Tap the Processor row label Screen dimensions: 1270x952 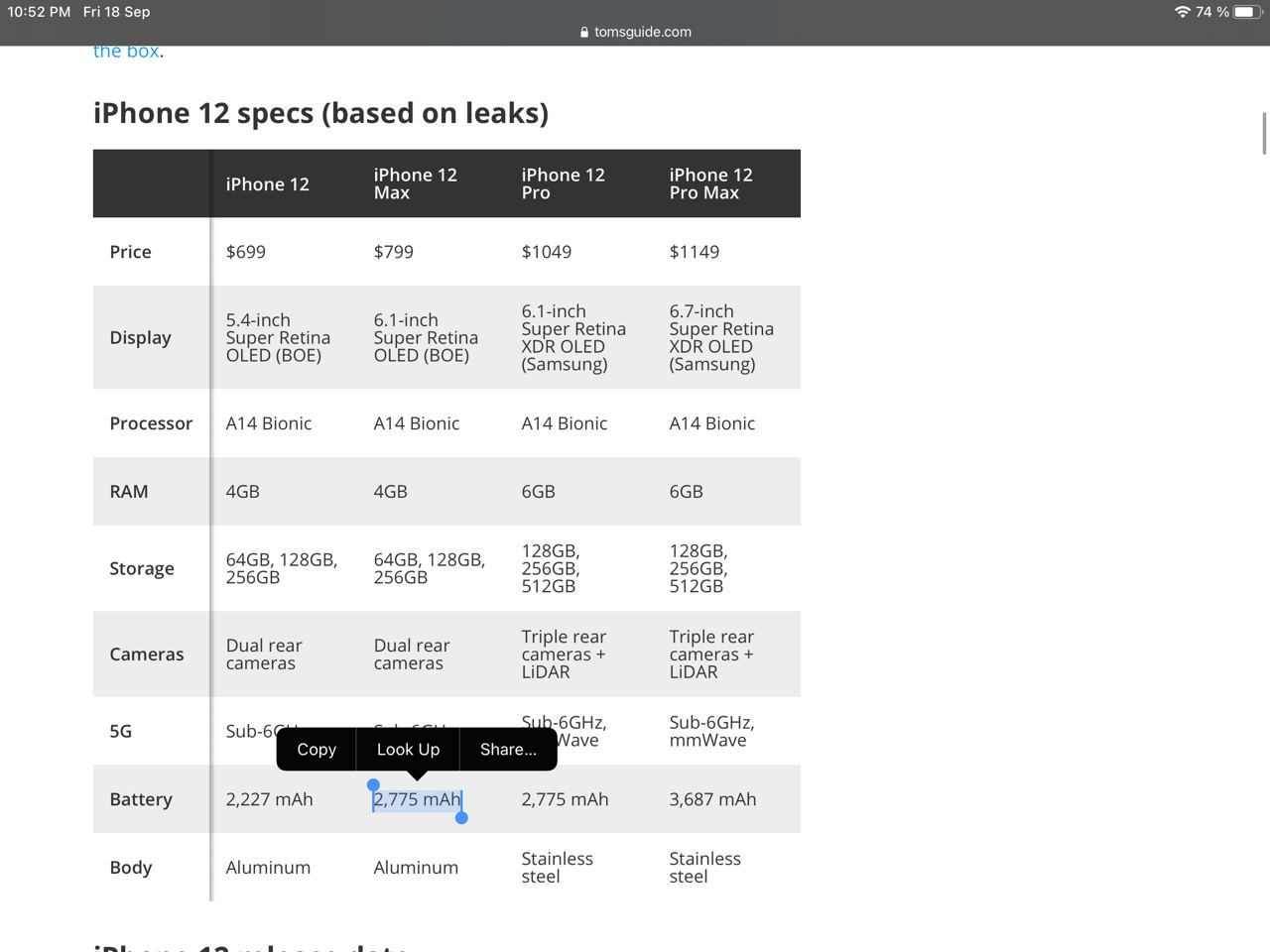click(x=151, y=423)
